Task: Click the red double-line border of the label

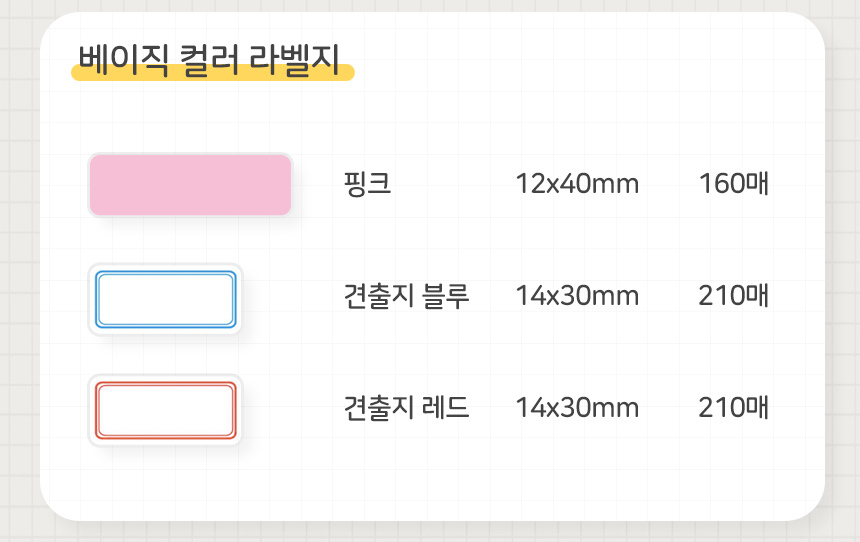Action: pos(165,385)
